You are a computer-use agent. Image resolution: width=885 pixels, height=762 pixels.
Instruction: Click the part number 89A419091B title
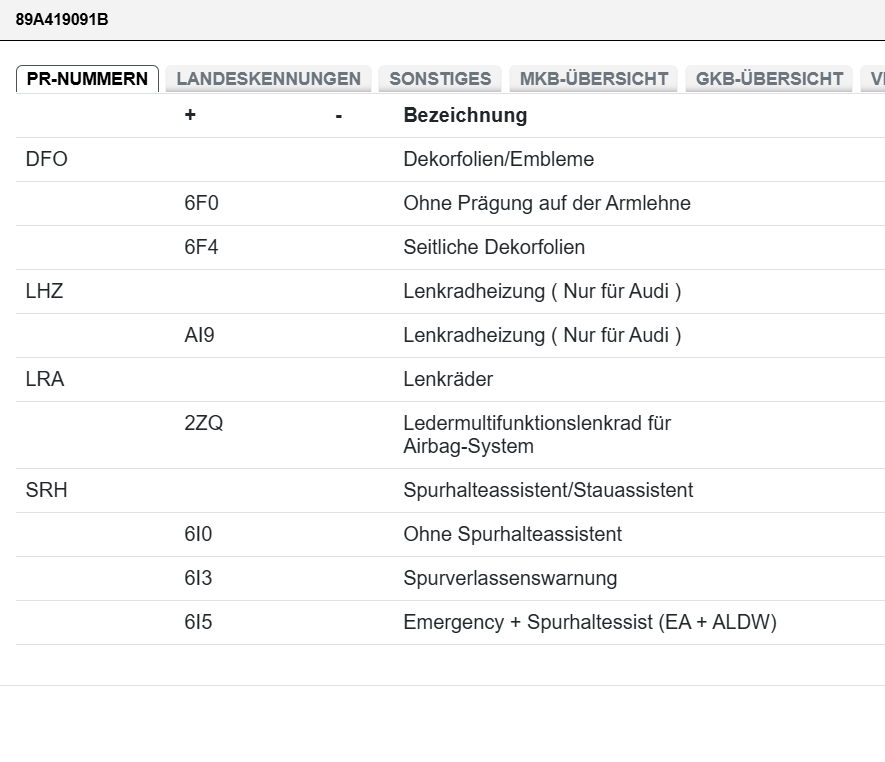62,18
